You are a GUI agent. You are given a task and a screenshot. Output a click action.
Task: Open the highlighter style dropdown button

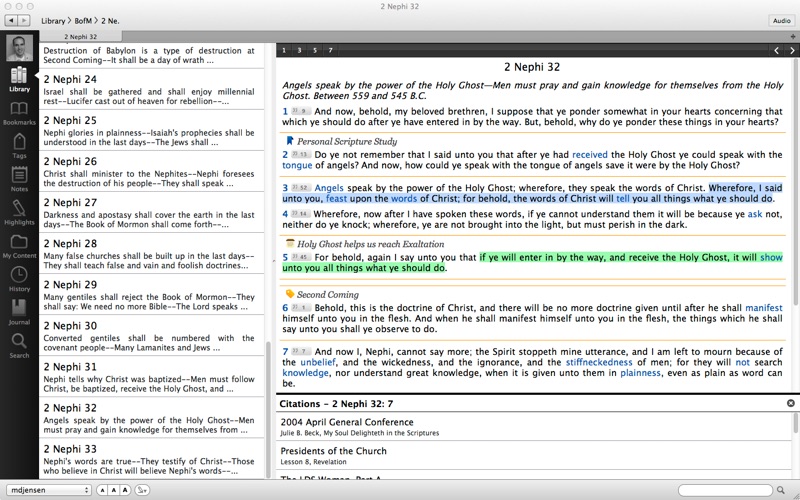tap(142, 490)
